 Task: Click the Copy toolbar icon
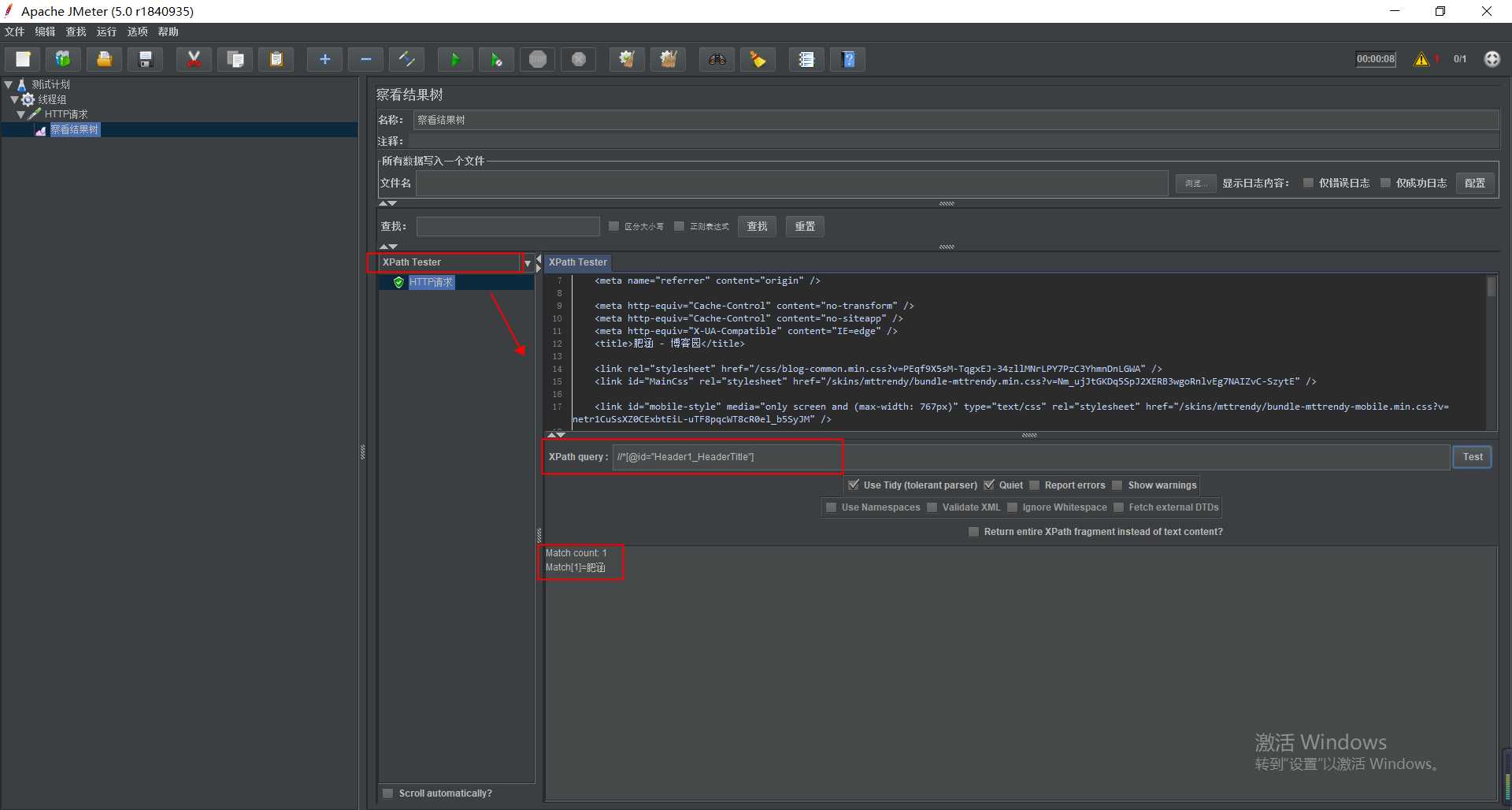click(235, 59)
